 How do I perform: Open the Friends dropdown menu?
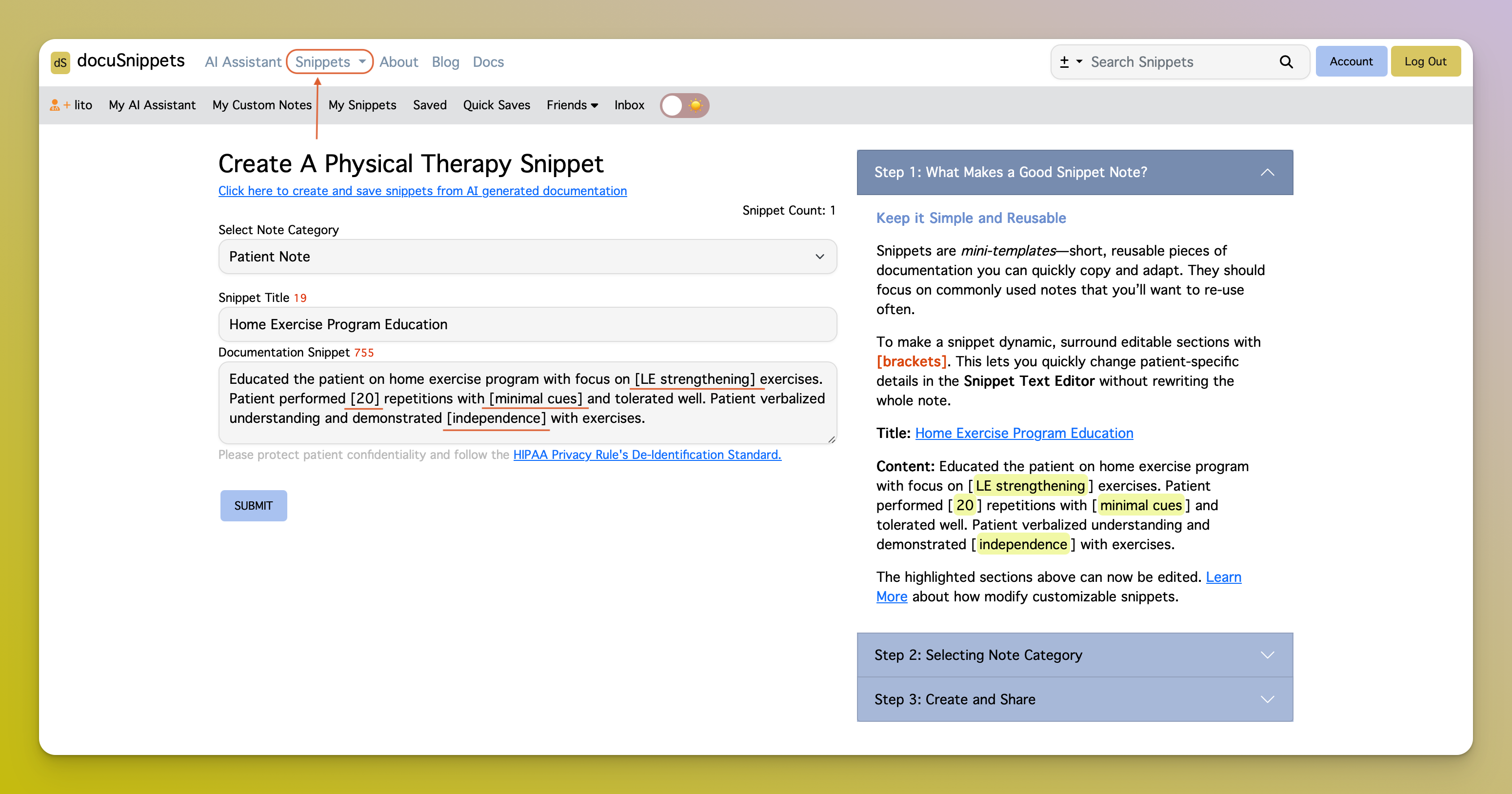pyautogui.click(x=572, y=105)
